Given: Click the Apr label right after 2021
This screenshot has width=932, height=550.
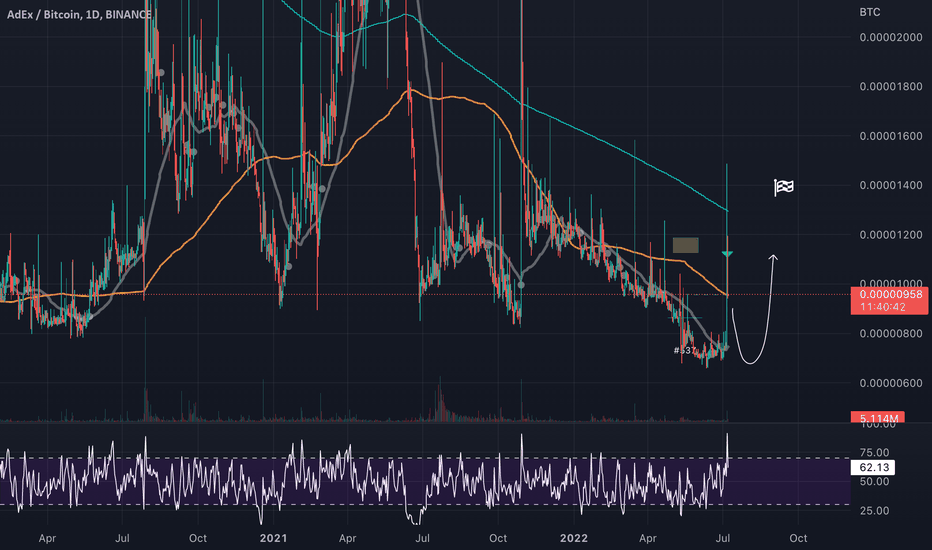Looking at the screenshot, I should [x=348, y=538].
